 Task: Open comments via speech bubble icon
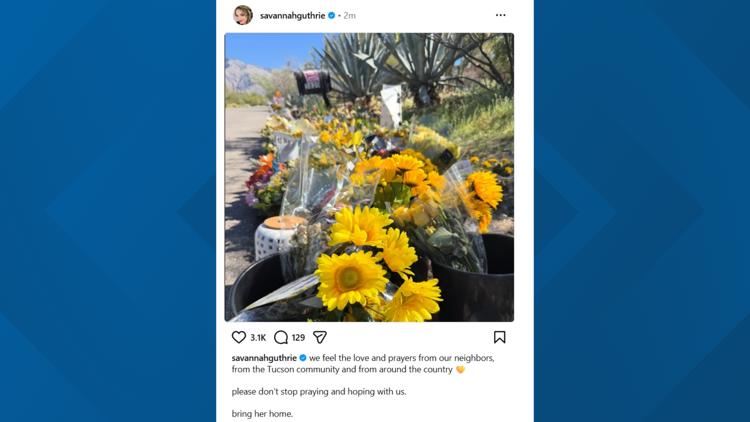click(281, 337)
